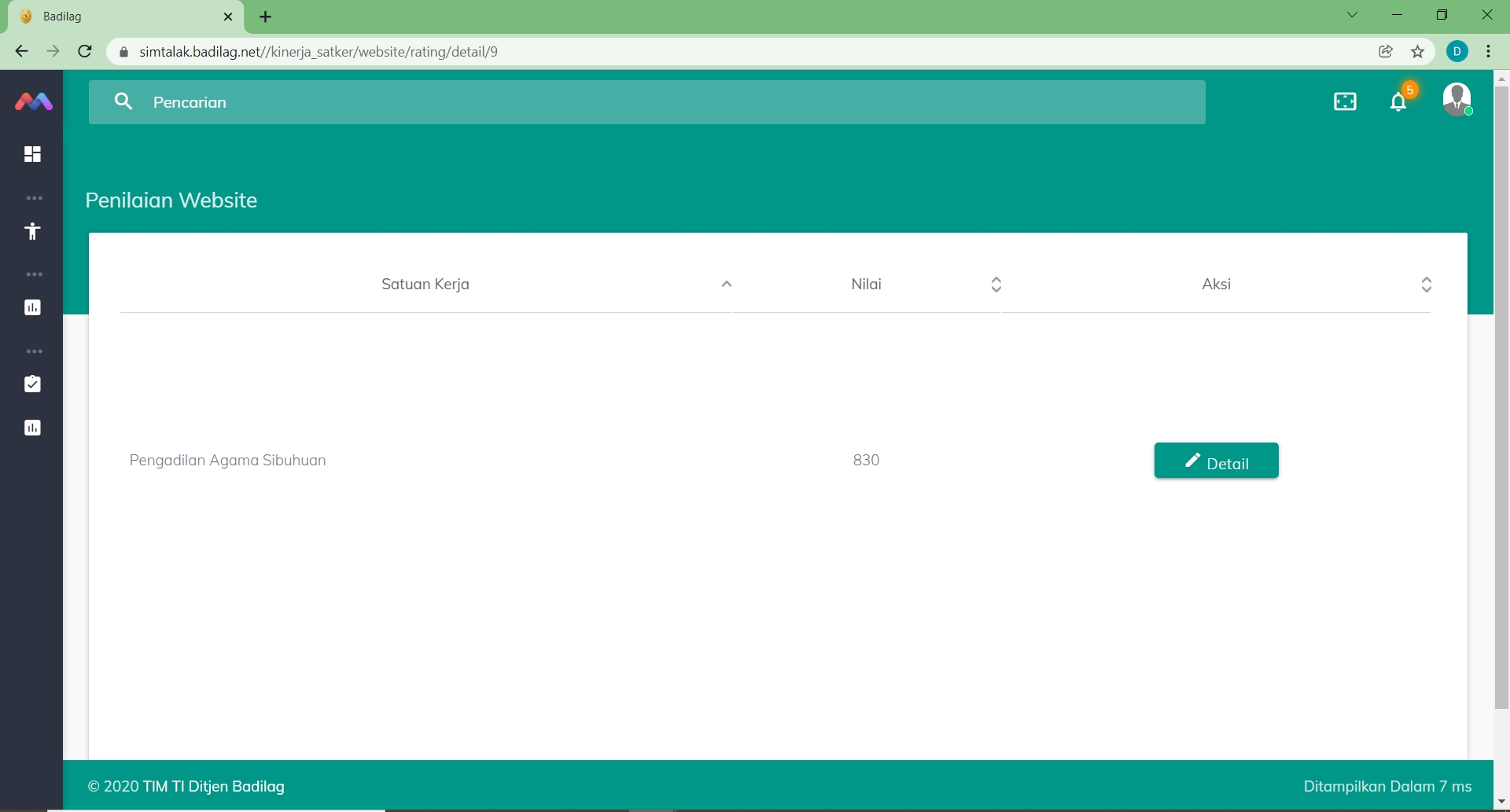Open notifications bell with 5 badge
1510x812 pixels.
tap(1399, 100)
